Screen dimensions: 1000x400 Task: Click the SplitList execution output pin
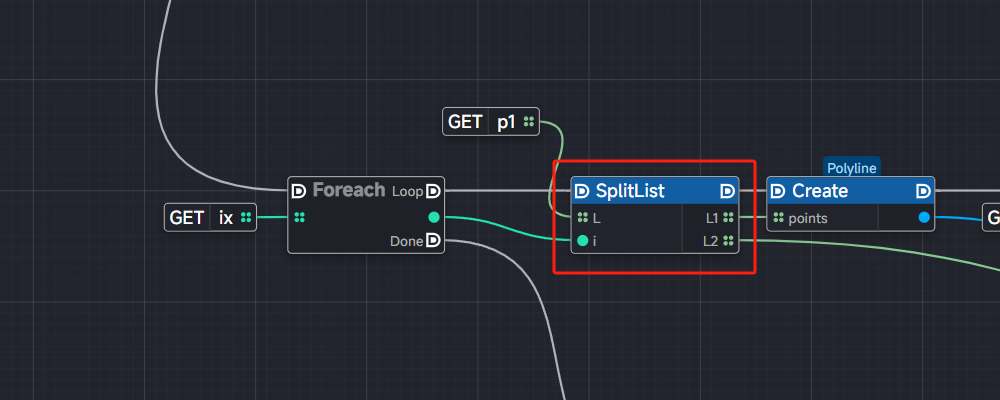(728, 191)
